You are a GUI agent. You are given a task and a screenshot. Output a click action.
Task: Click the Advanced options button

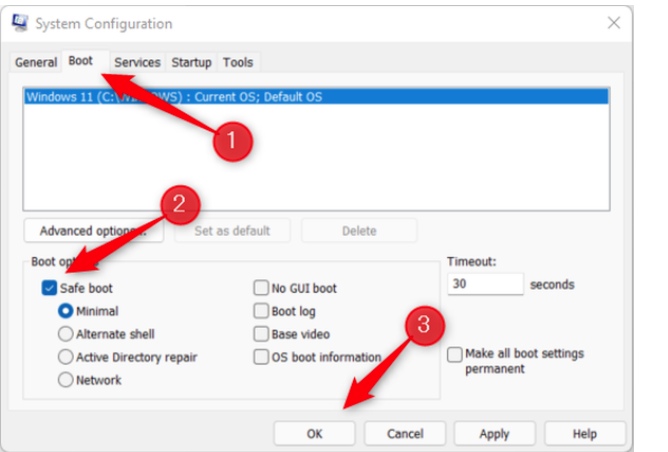(93, 231)
